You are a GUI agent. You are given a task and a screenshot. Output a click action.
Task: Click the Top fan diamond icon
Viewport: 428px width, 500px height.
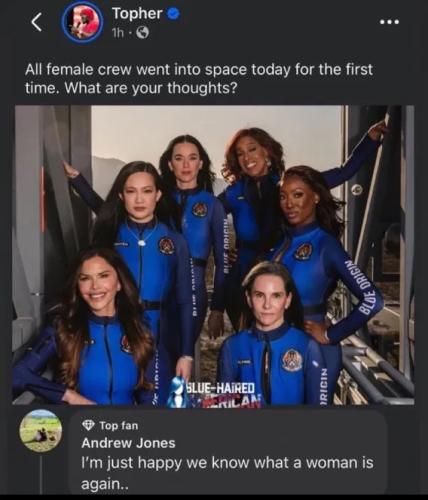[x=88, y=425]
